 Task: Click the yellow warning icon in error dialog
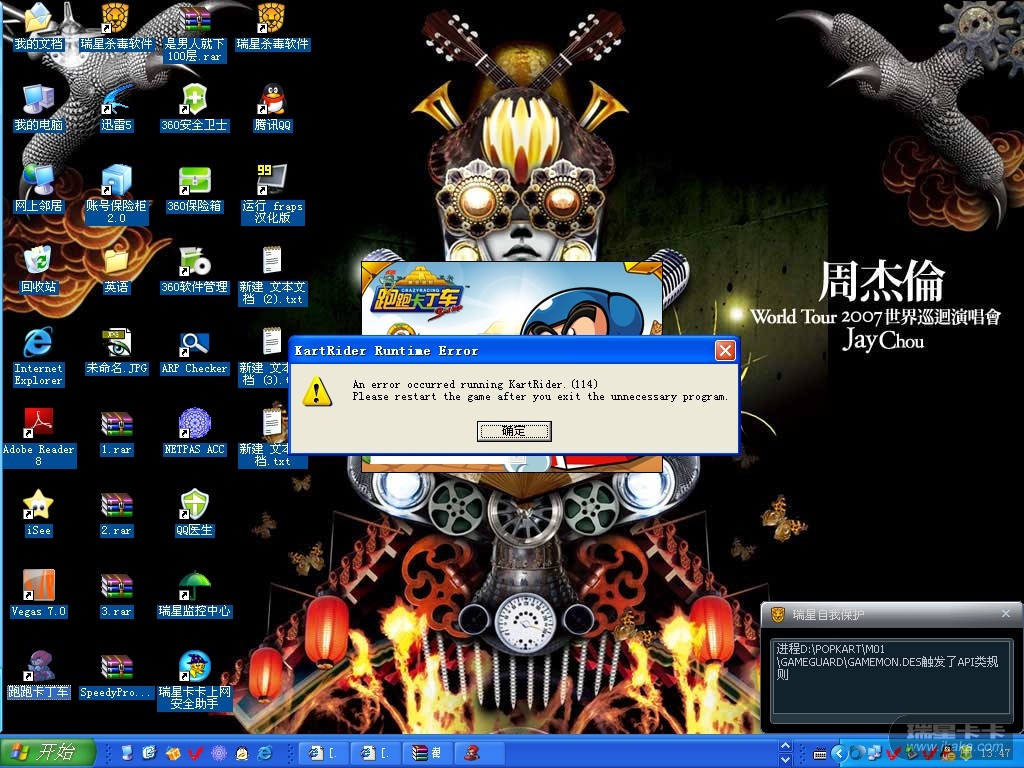[x=317, y=391]
